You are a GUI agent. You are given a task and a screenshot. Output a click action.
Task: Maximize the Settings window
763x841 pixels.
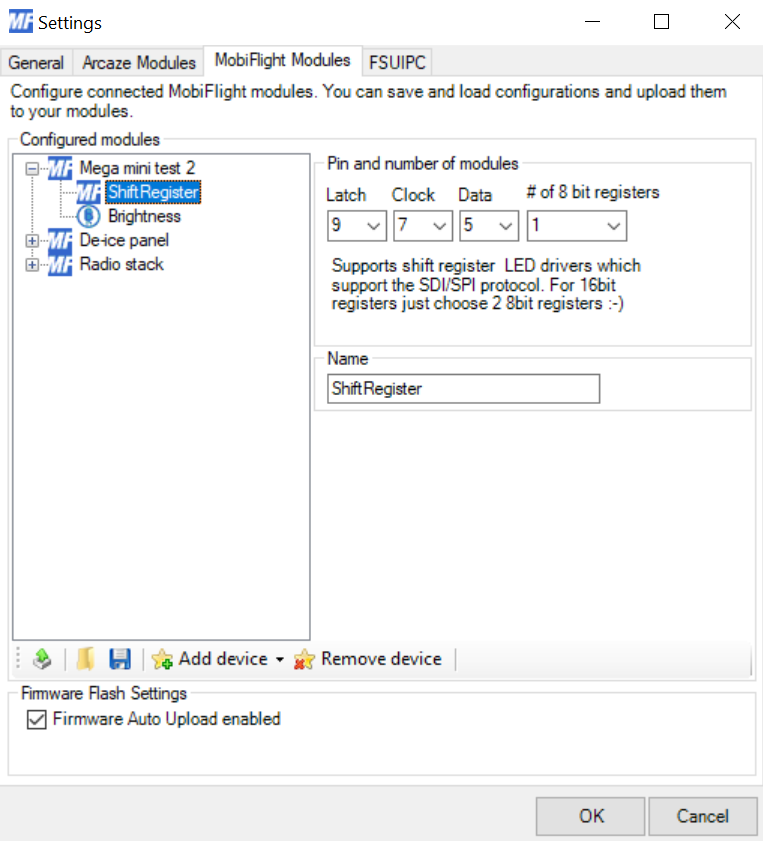(661, 22)
